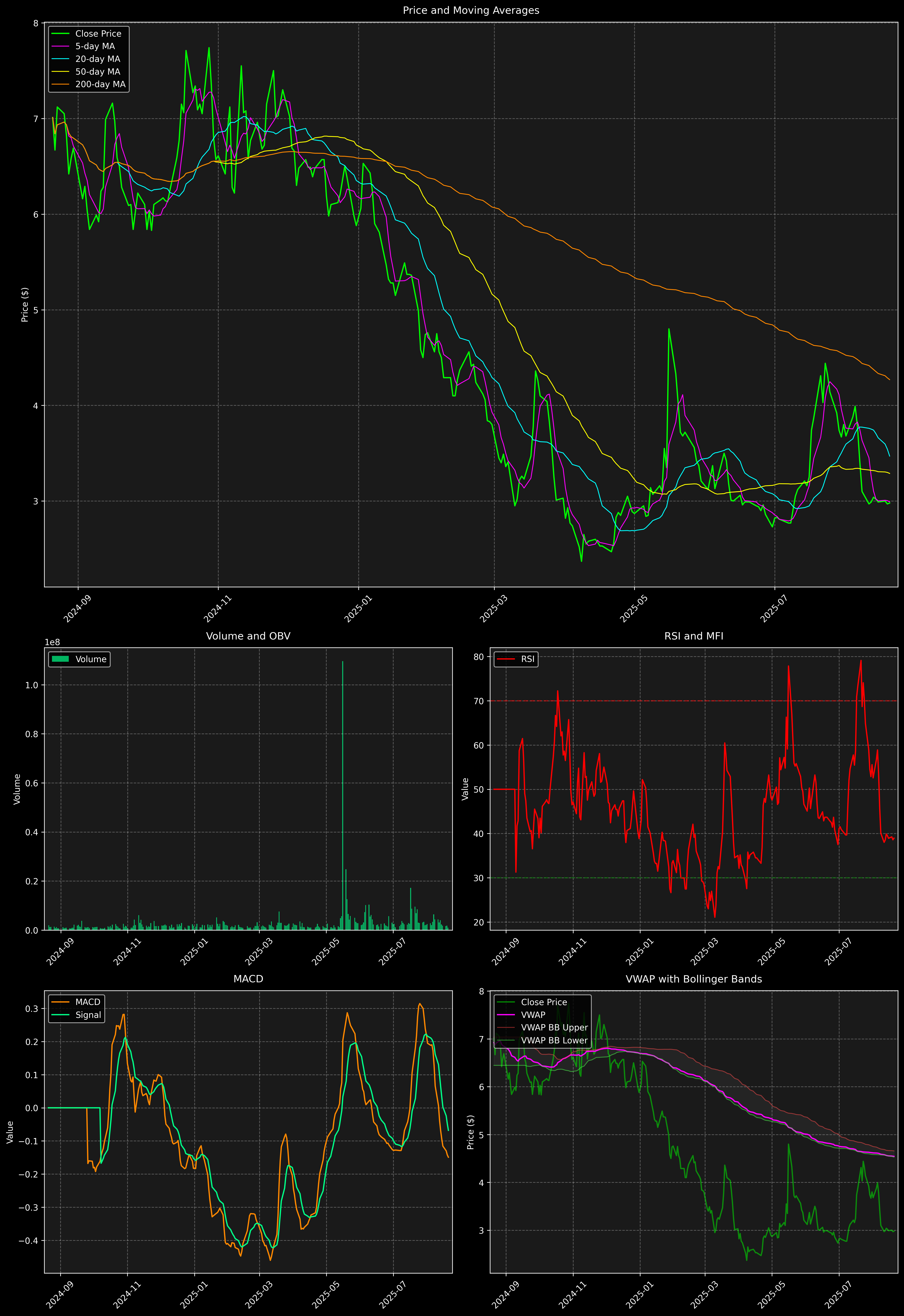Click the tallest volume spike bar

343,793
